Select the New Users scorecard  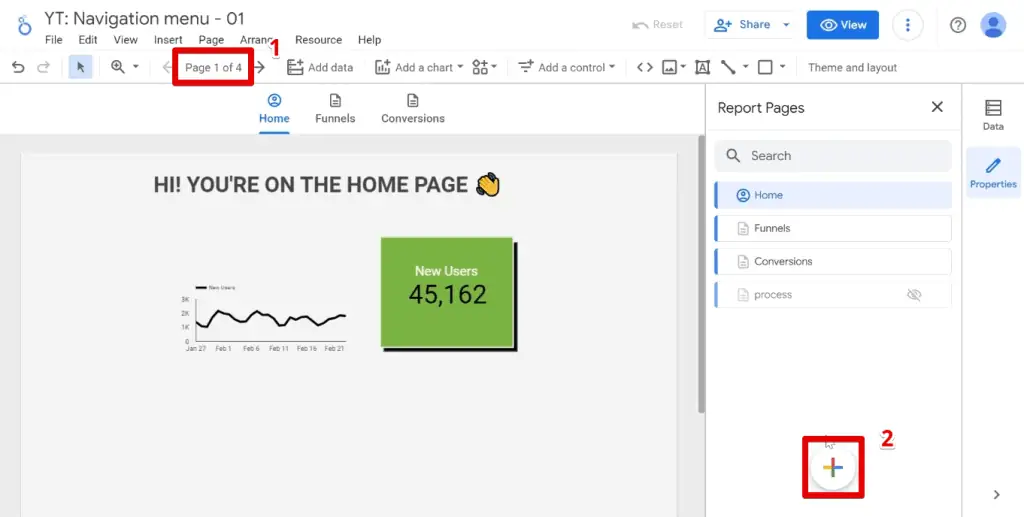(x=447, y=292)
